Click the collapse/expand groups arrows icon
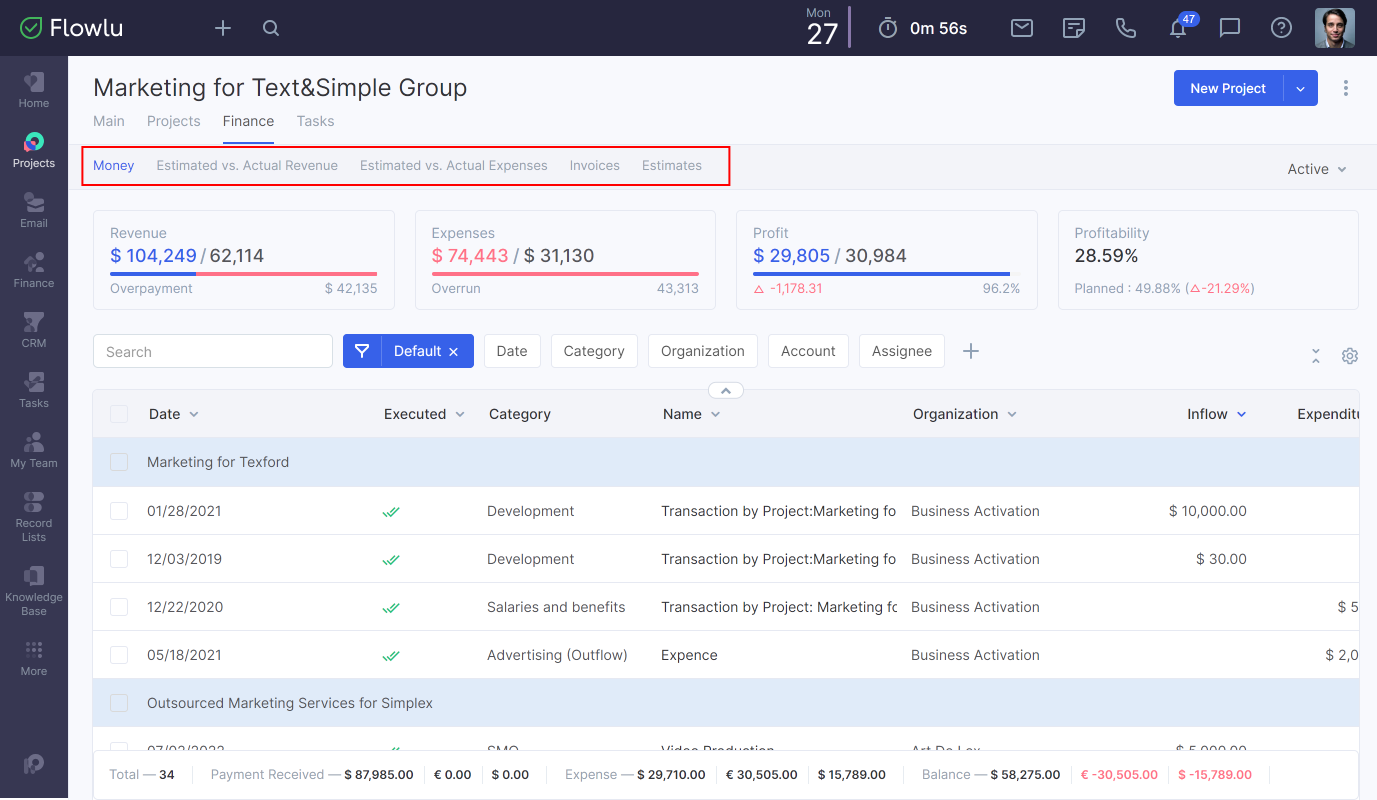The height and width of the screenshot is (800, 1377). pos(1316,356)
